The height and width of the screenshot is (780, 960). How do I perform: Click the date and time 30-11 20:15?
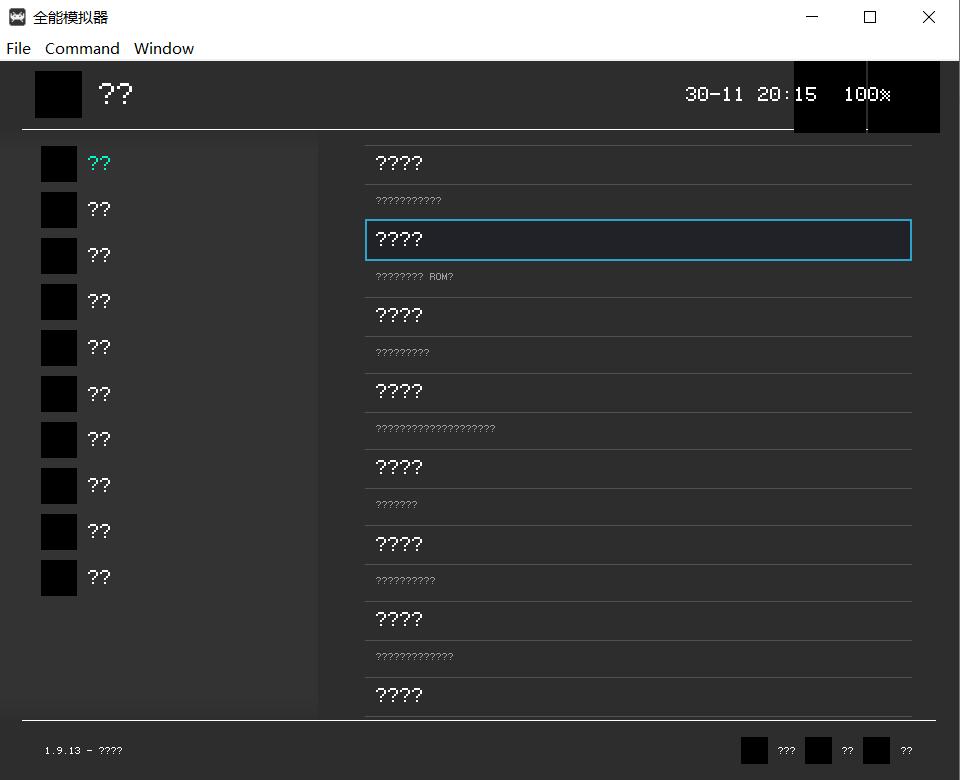click(751, 94)
